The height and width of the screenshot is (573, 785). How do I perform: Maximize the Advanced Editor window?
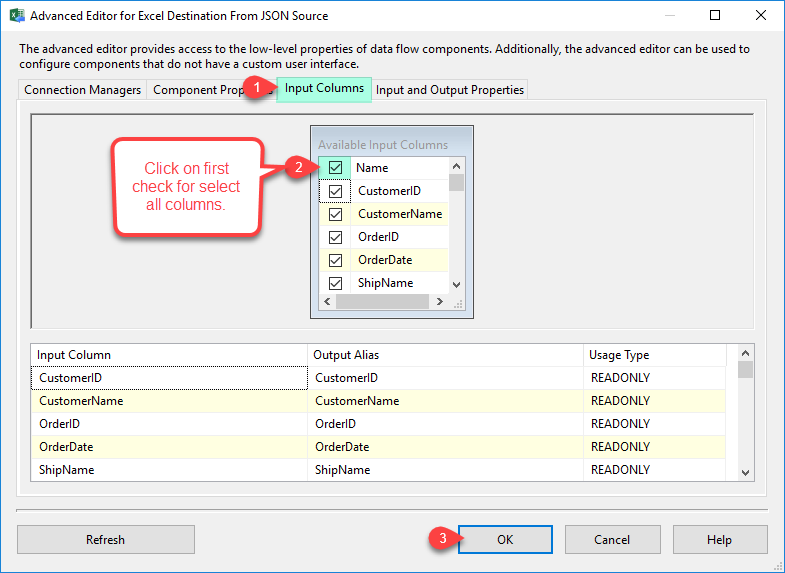click(x=715, y=16)
